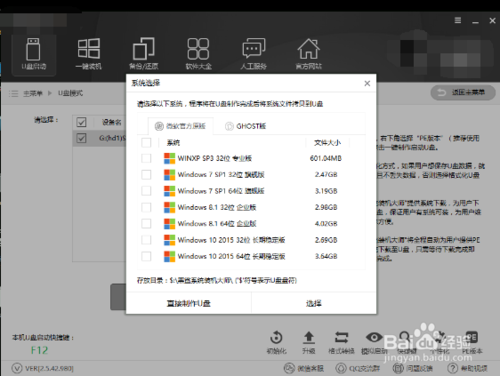
Task: Select the 4.02GB file size cell
Action: point(326,223)
